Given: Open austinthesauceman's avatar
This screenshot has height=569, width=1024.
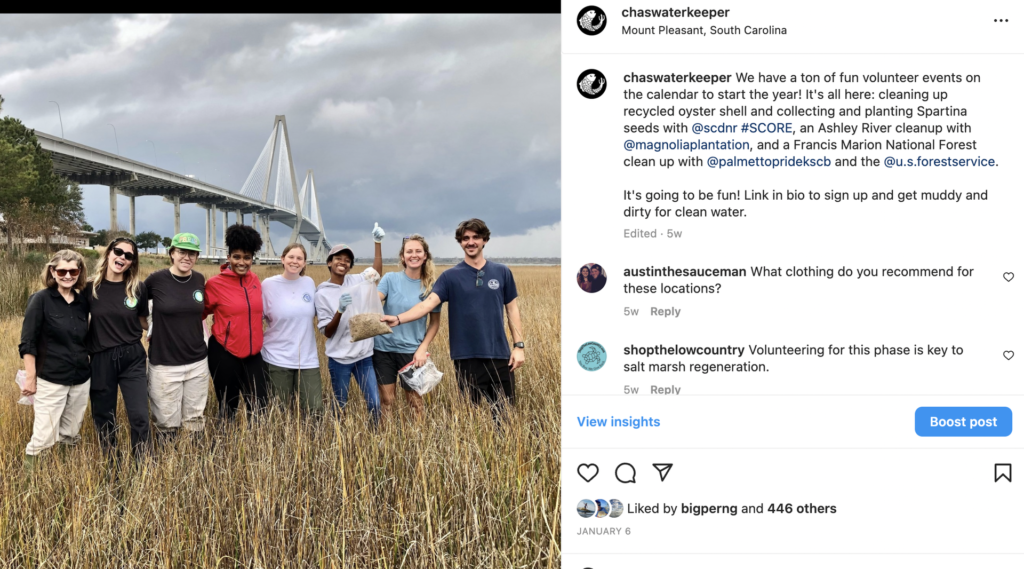Looking at the screenshot, I should 592,278.
